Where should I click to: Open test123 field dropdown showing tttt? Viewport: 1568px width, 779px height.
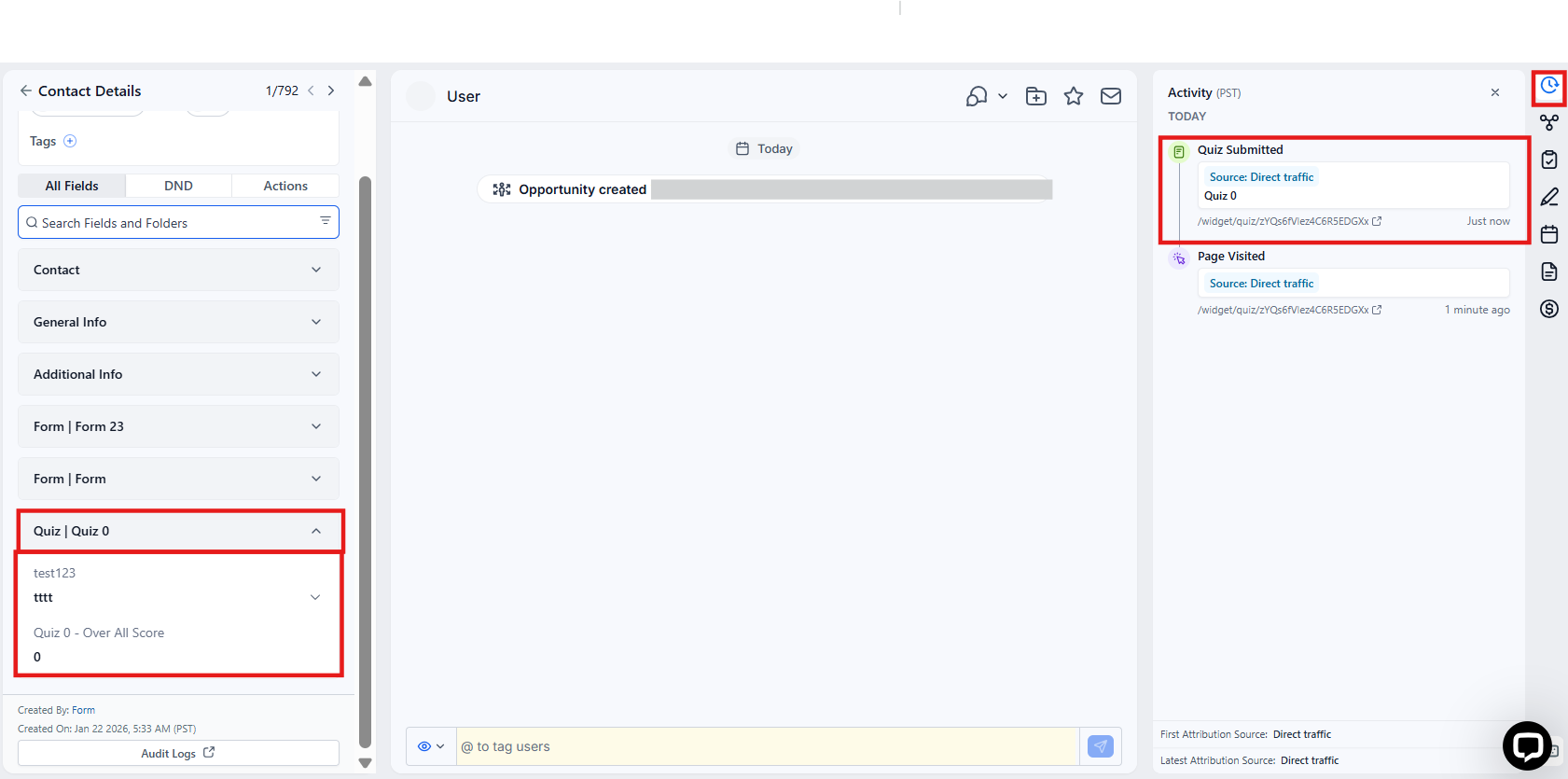(x=178, y=597)
